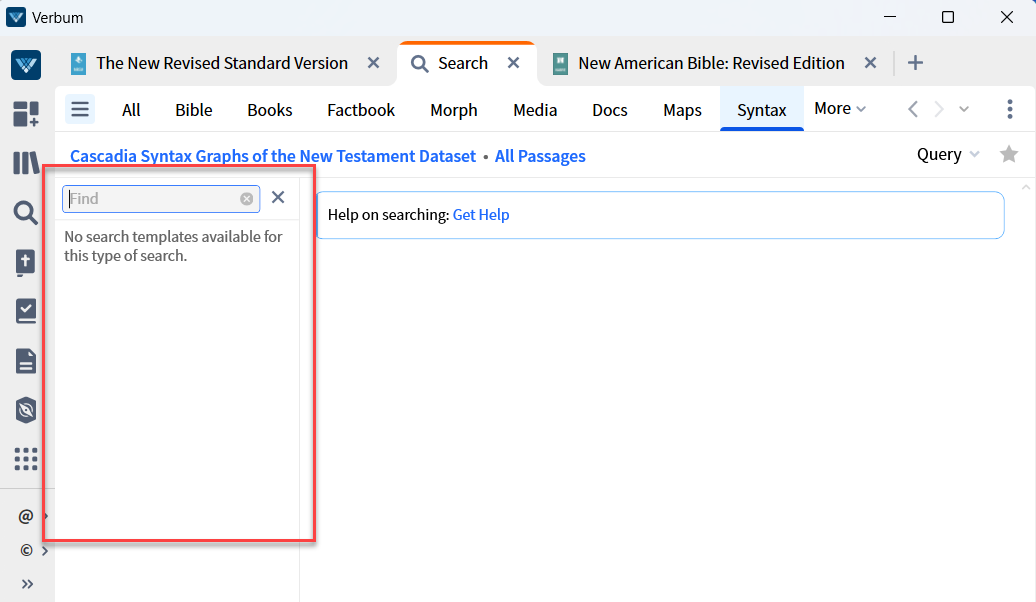Clear the Find field text

246,199
